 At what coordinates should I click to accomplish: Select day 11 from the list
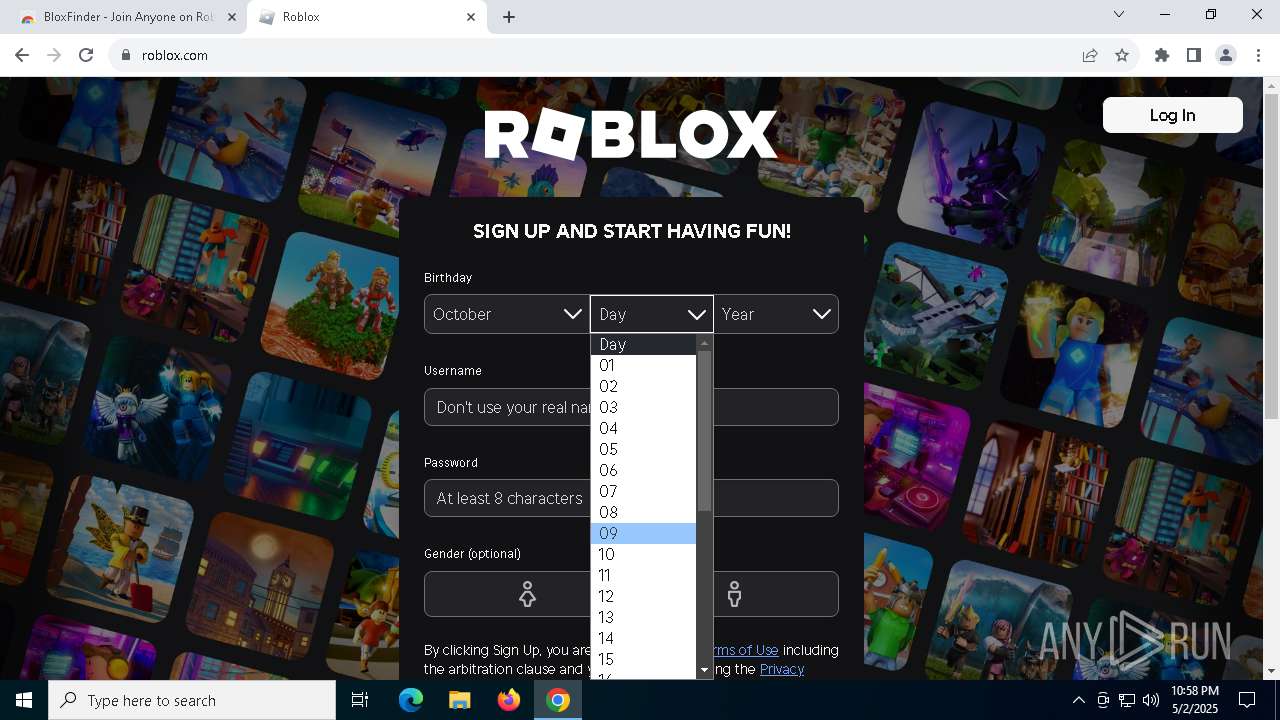pos(643,575)
